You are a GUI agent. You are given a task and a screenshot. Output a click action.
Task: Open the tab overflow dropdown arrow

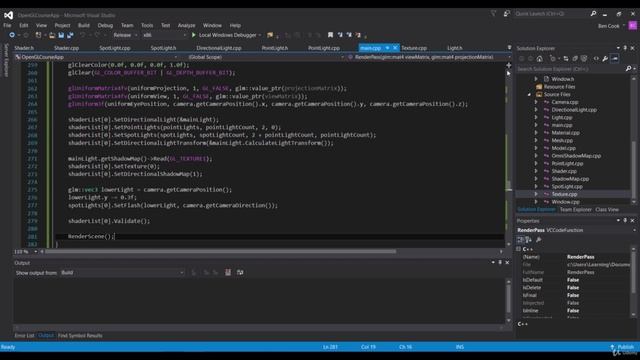[509, 48]
